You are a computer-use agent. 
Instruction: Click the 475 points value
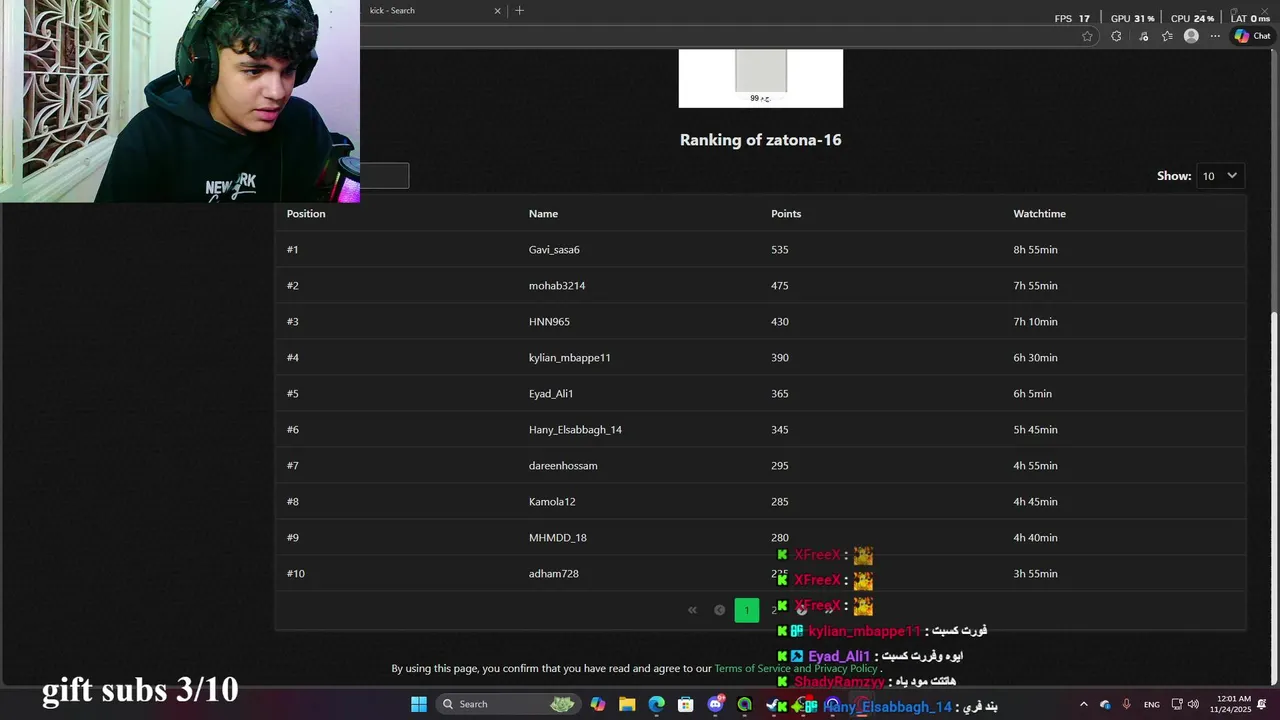779,285
